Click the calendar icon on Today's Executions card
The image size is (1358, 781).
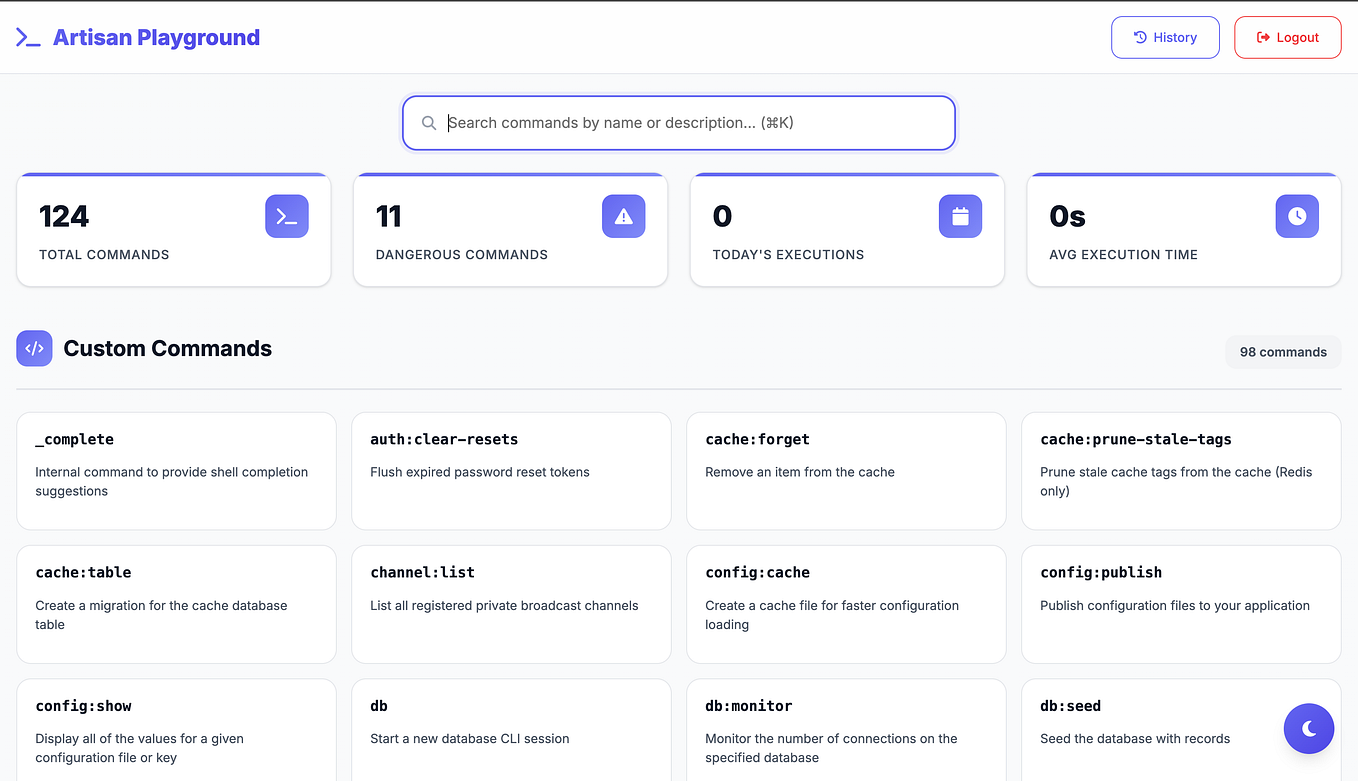(960, 215)
